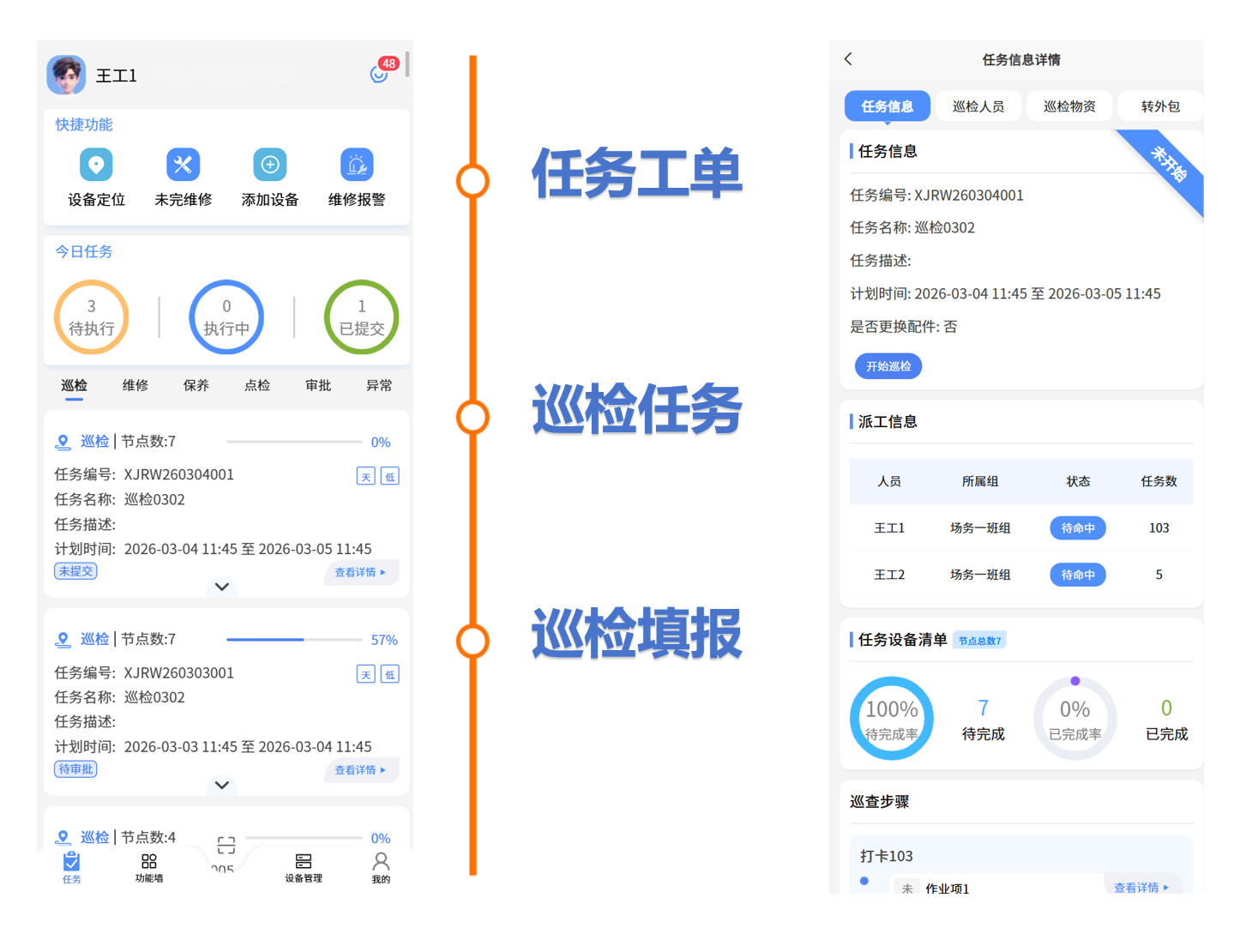The image size is (1252, 952).
Task: Filter tasks by 已提交 circle
Action: [361, 317]
